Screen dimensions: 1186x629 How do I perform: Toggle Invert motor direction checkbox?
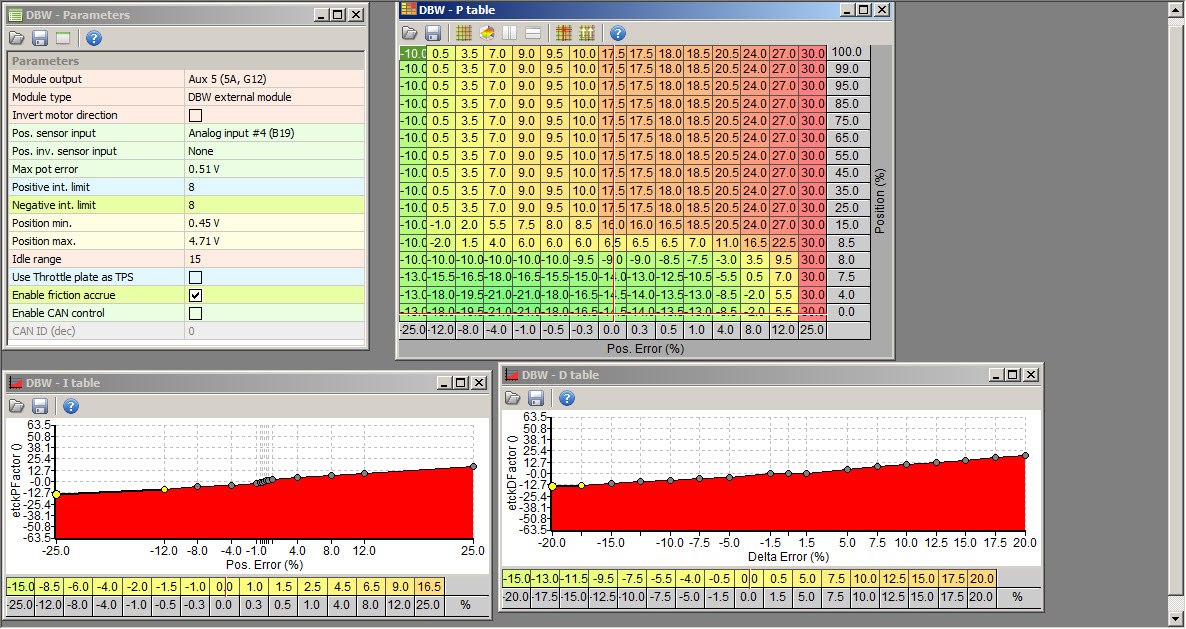click(x=196, y=115)
